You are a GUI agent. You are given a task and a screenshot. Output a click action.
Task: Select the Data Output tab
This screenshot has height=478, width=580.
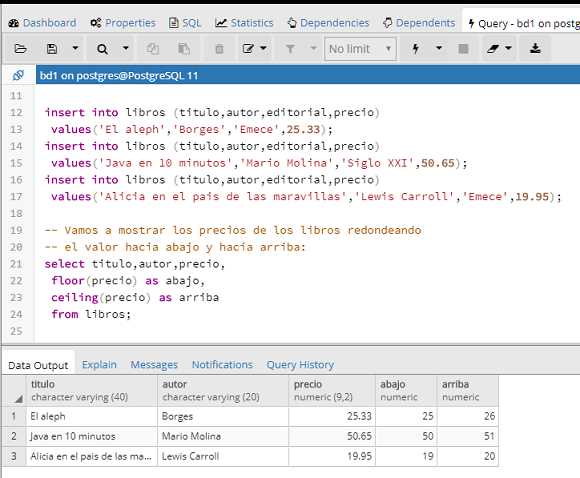pyautogui.click(x=38, y=366)
